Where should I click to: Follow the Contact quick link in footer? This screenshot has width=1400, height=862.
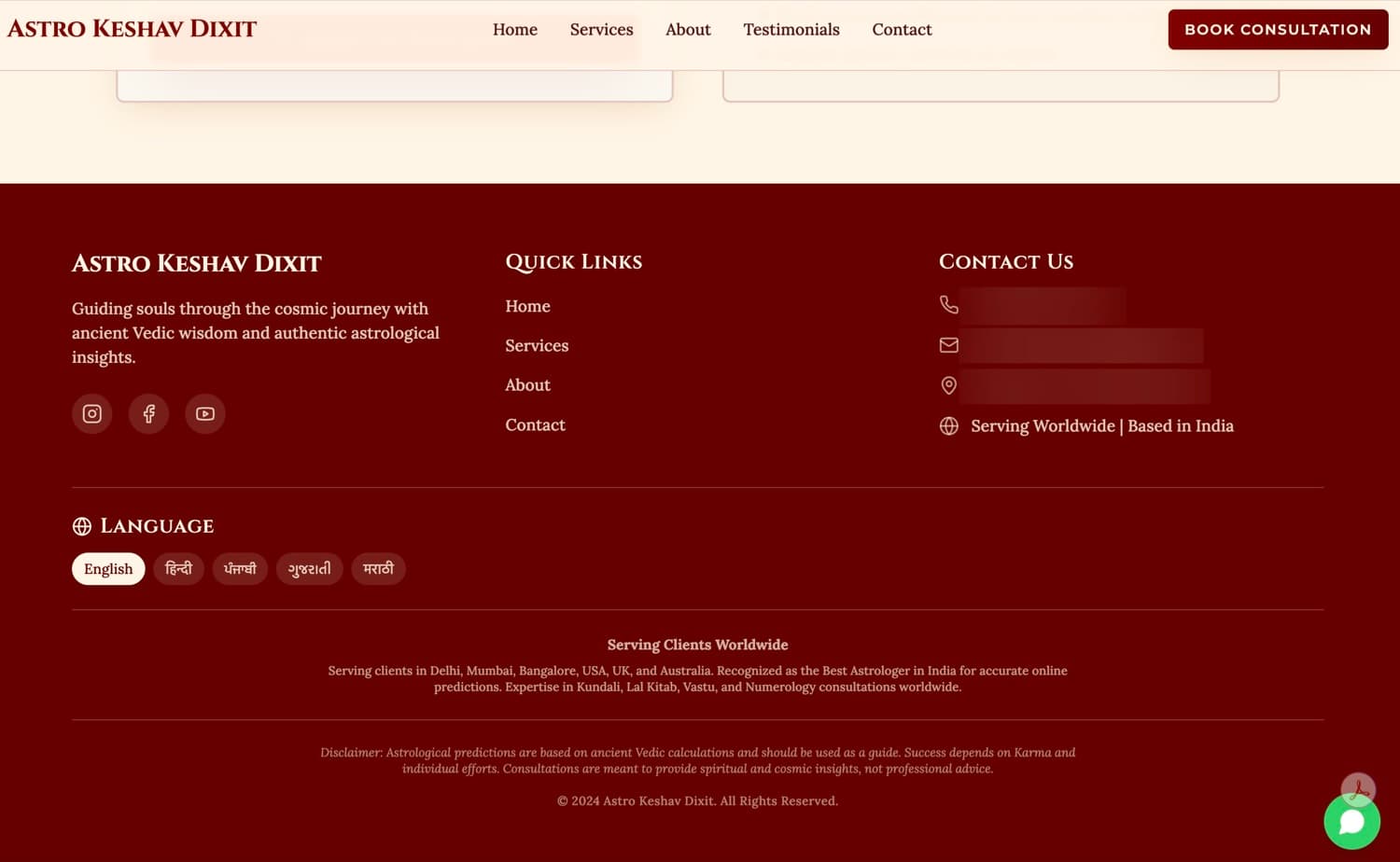pyautogui.click(x=535, y=424)
